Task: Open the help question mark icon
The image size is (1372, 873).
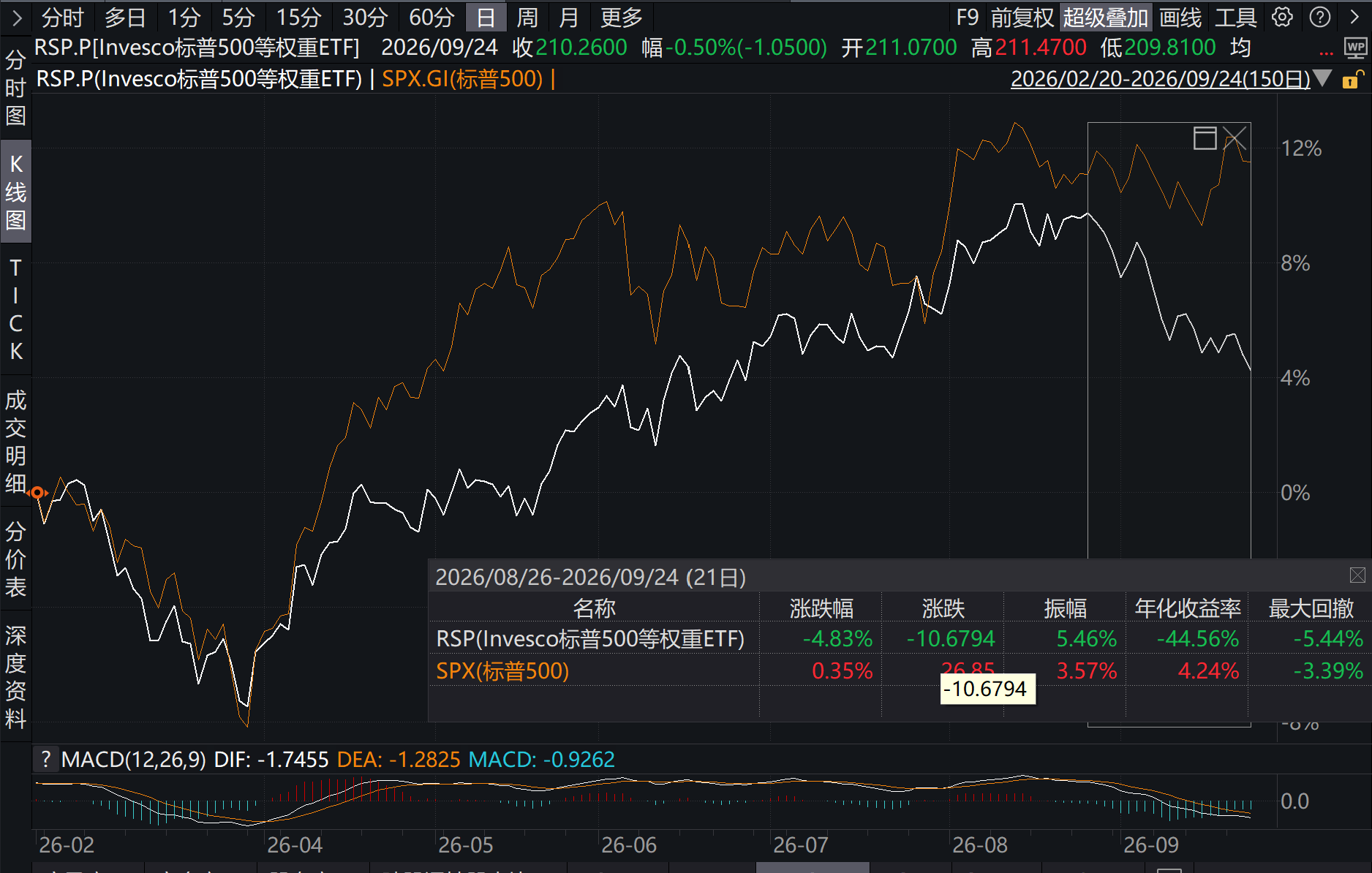Action: [1320, 17]
